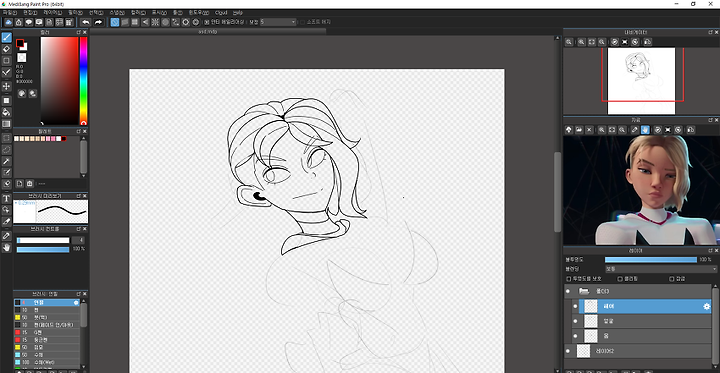The width and height of the screenshot is (720, 373).
Task: Open the Help menu
Action: (x=238, y=12)
